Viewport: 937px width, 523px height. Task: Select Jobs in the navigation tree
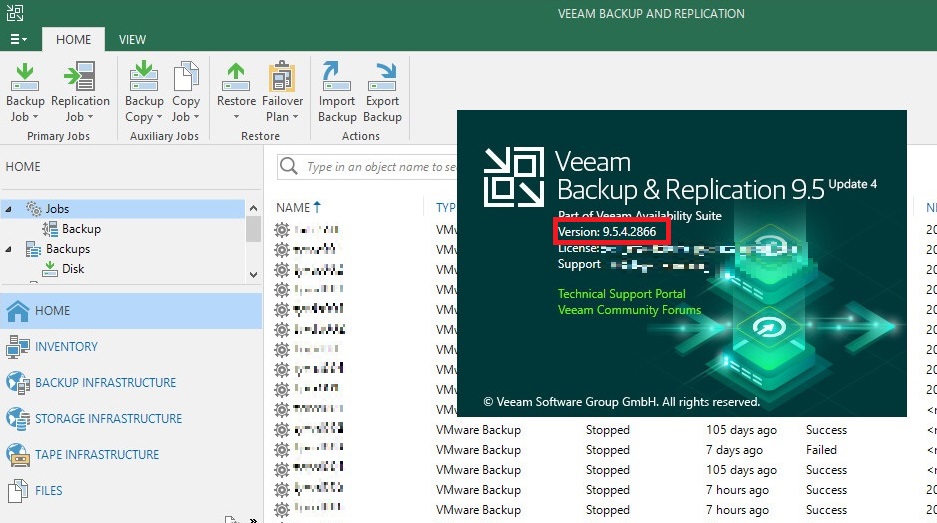57,209
